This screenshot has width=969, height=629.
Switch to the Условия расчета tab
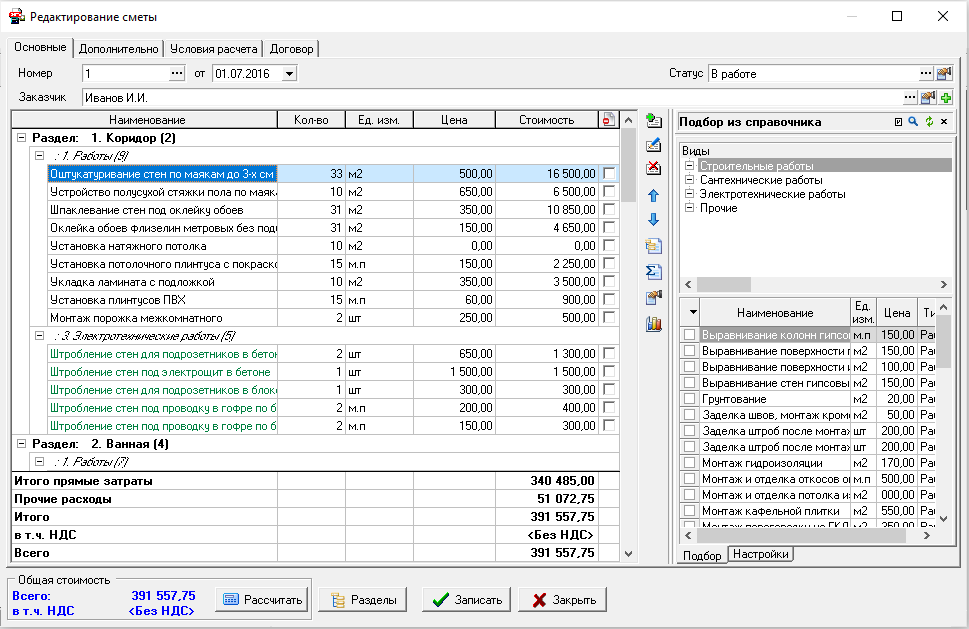pyautogui.click(x=214, y=49)
